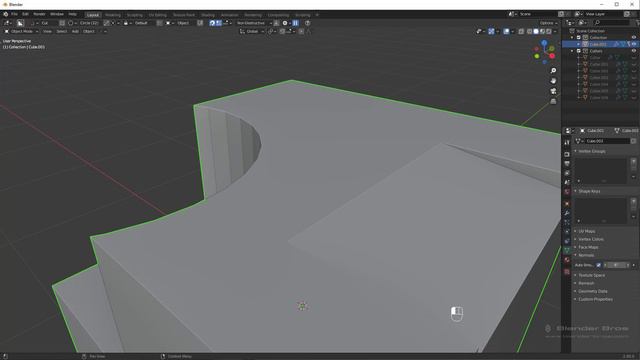640x360 pixels.
Task: Hide Collection using its eye icon
Action: [634, 38]
